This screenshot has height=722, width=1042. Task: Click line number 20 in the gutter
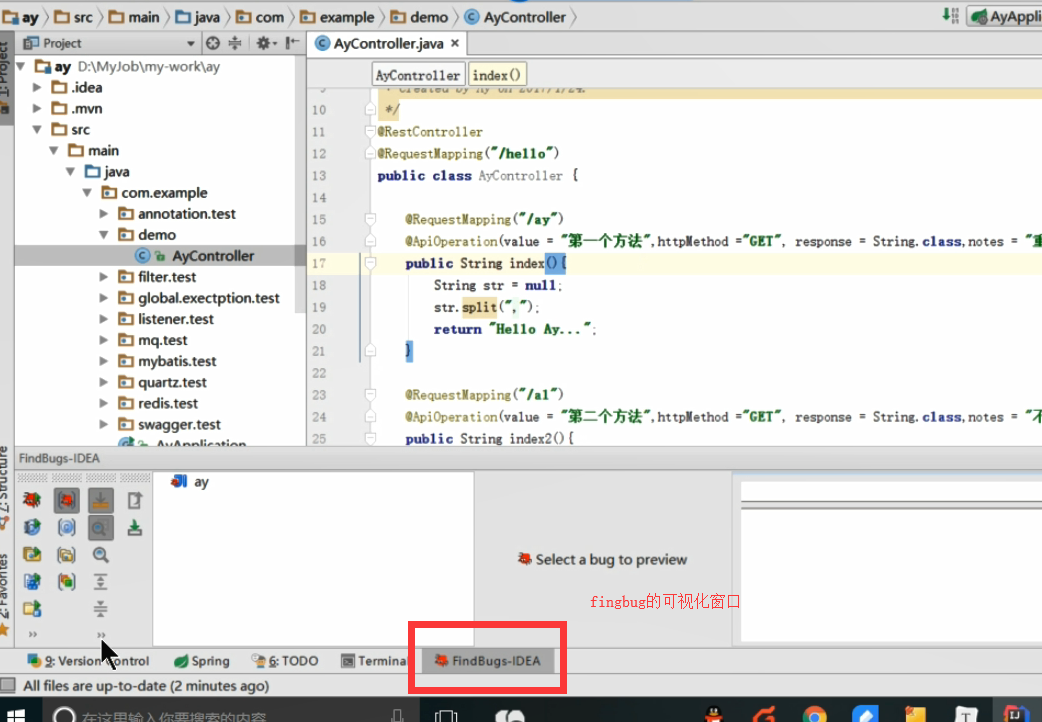click(x=319, y=329)
